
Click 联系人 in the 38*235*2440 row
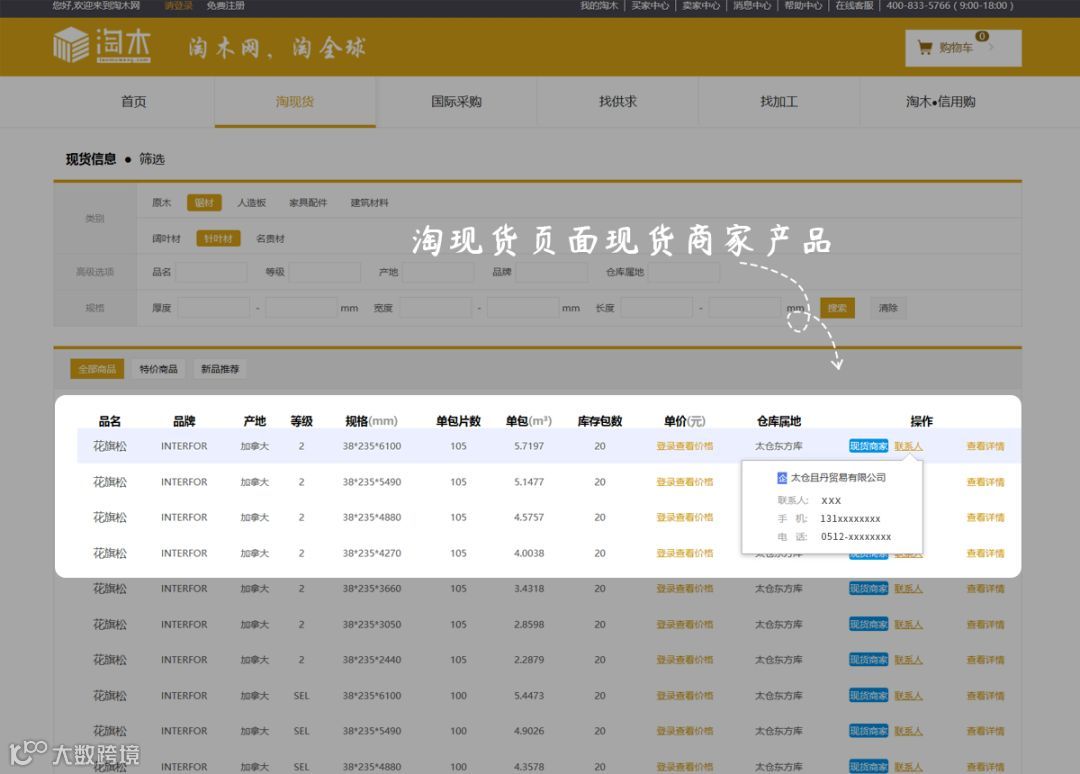908,660
